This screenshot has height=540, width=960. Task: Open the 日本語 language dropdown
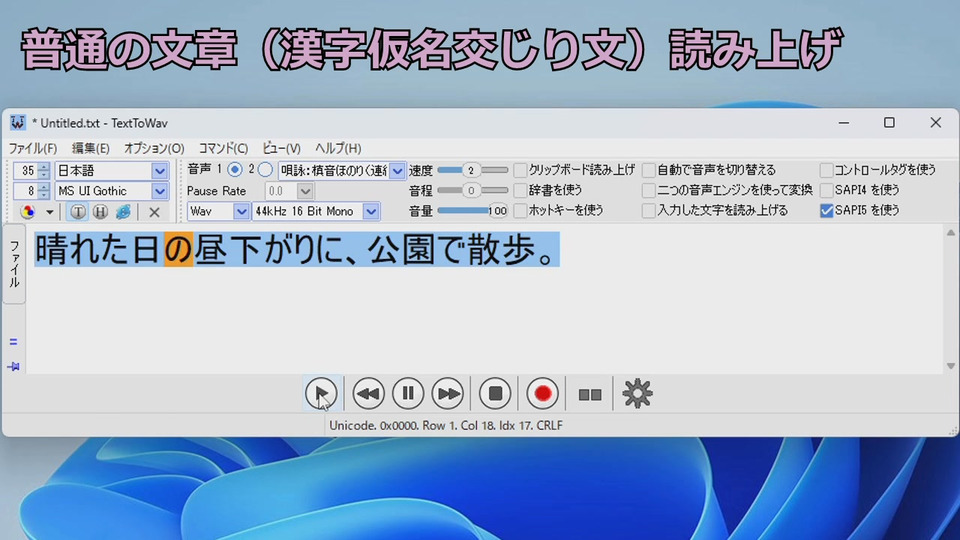(159, 171)
